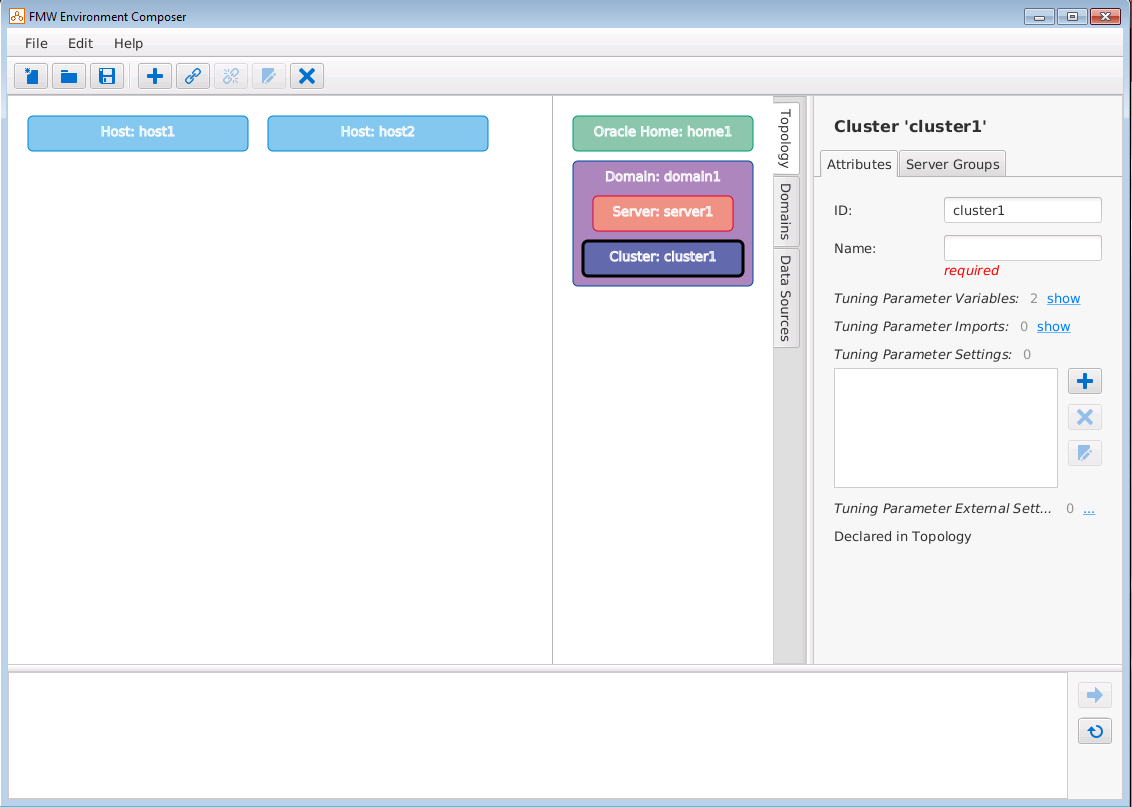1132x807 pixels.
Task: Select the Domain: domain1 container label
Action: [x=663, y=176]
